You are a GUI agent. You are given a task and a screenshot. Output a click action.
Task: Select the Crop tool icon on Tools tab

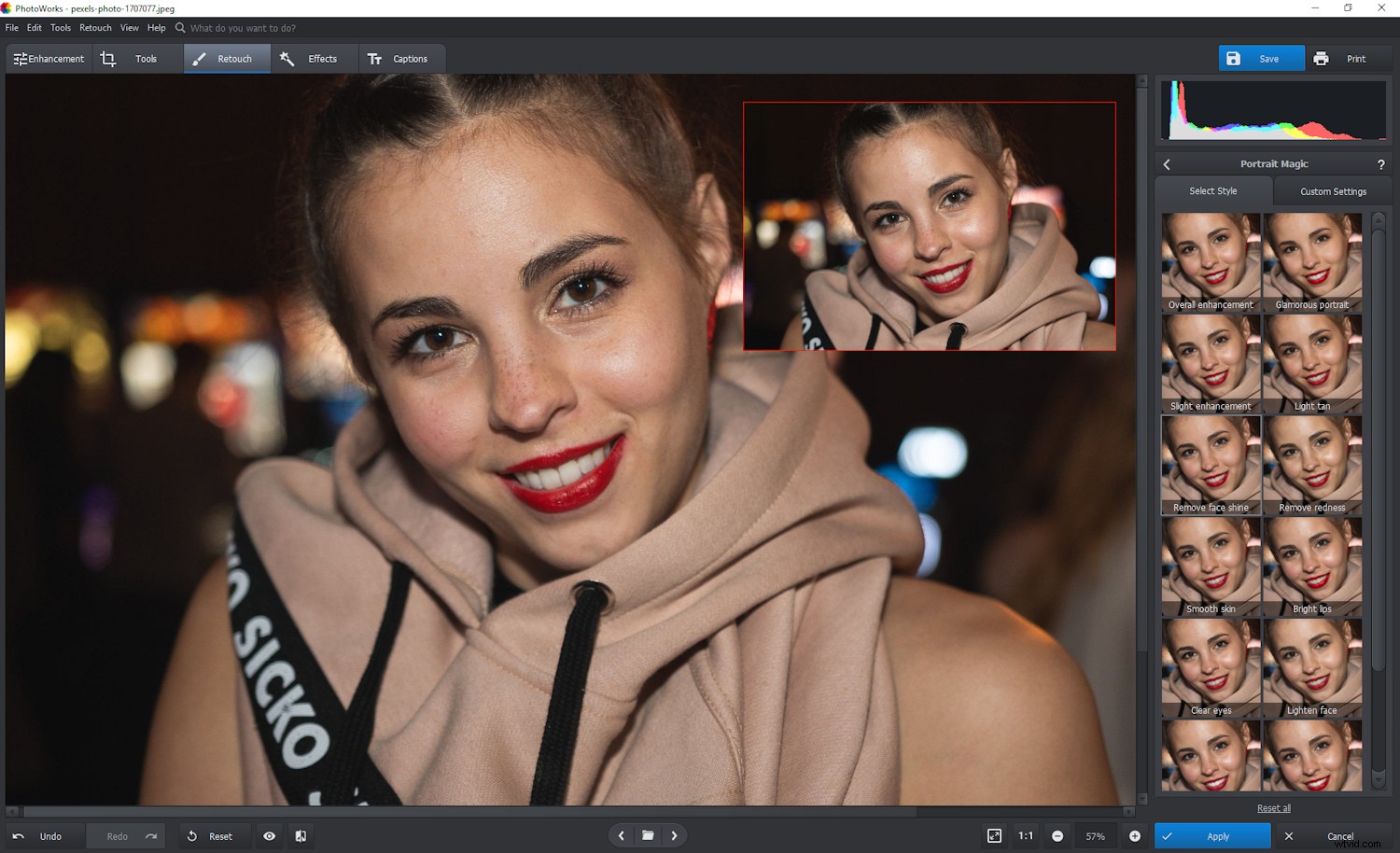108,58
